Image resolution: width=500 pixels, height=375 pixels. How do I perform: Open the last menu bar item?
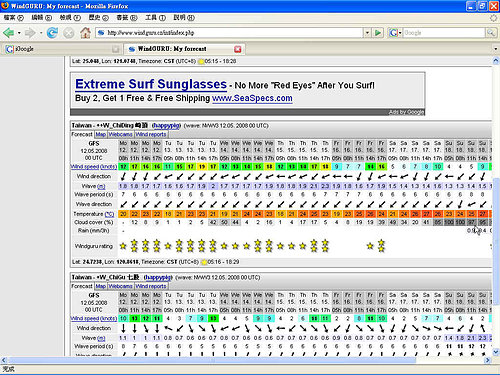[184, 18]
